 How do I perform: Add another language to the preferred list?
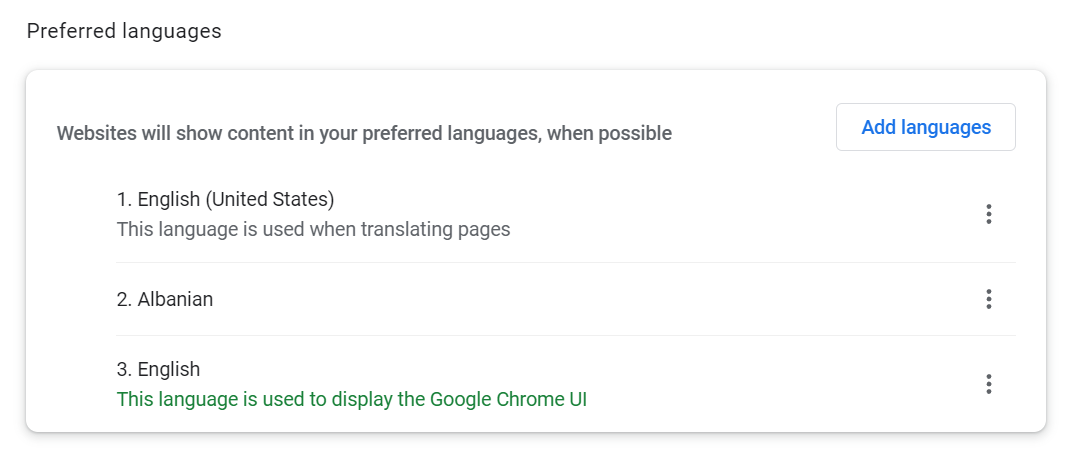(x=925, y=127)
